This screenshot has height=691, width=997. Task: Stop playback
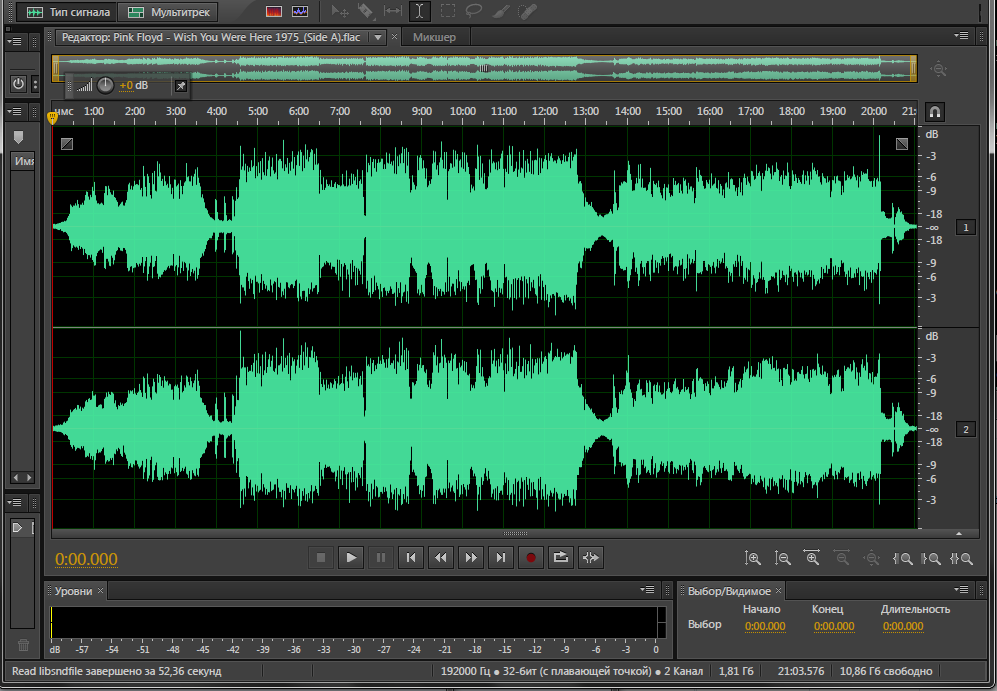pyautogui.click(x=320, y=558)
